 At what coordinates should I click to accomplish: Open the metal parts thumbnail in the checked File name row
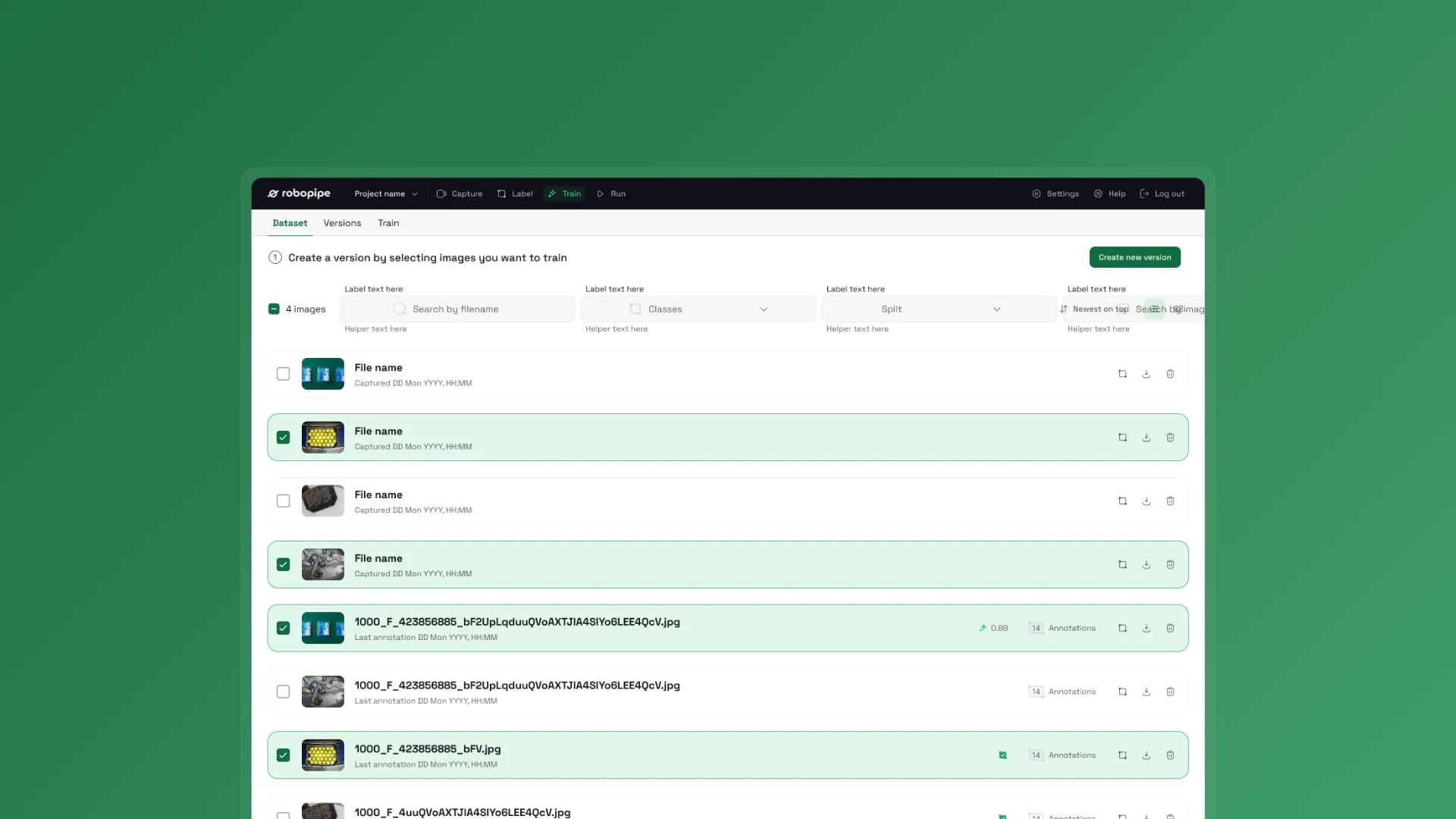[x=323, y=565]
